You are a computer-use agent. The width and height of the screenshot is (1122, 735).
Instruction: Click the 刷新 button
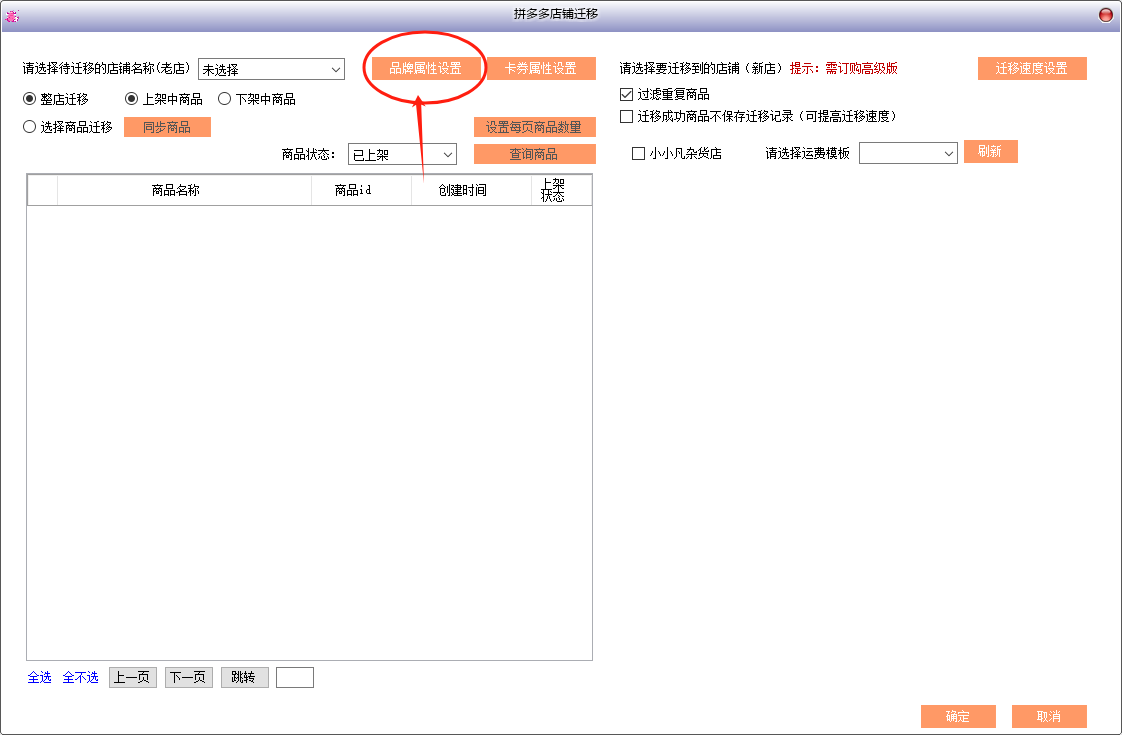point(990,152)
